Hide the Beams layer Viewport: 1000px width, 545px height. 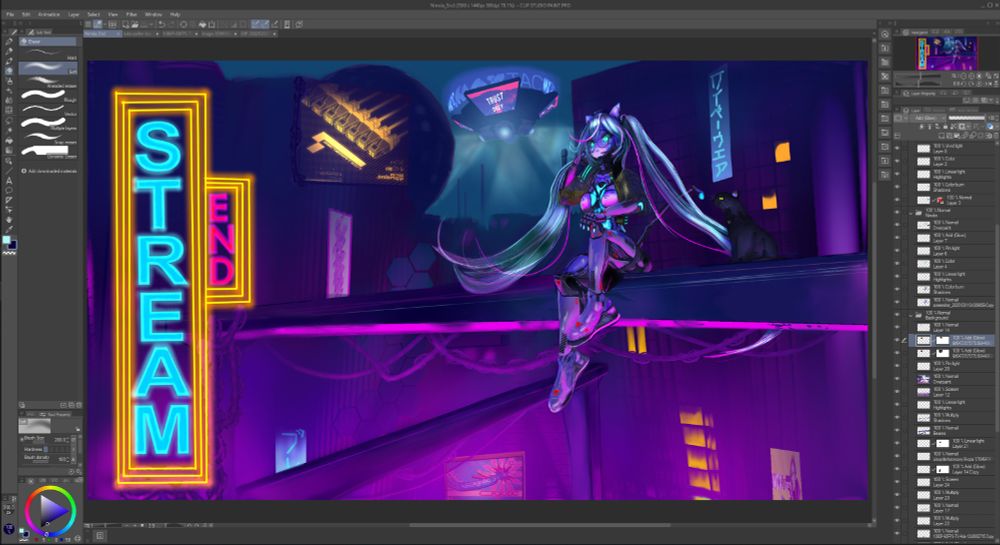point(897,430)
